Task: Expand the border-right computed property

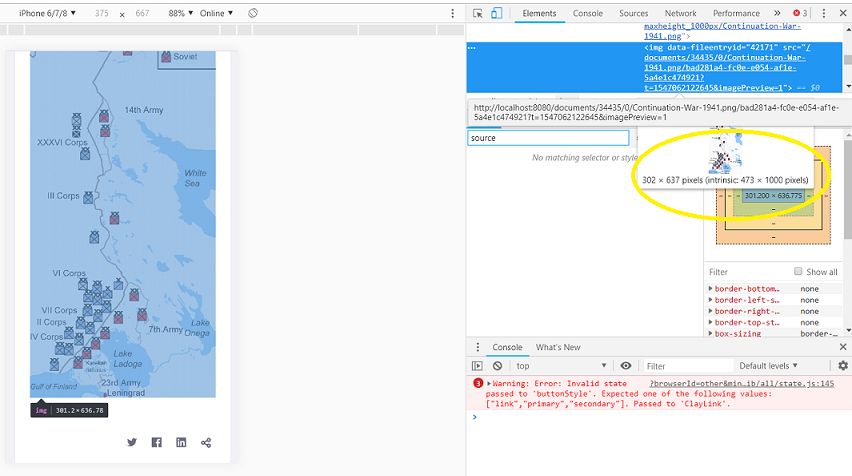Action: (710, 311)
